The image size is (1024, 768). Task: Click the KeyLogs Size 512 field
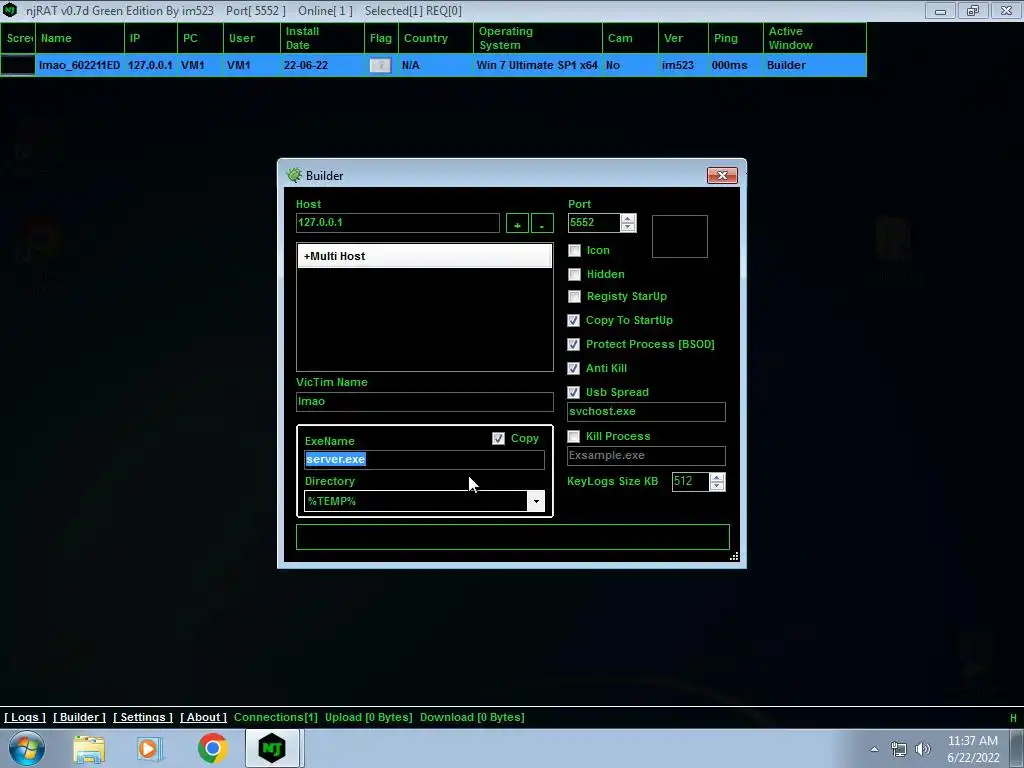click(x=690, y=481)
